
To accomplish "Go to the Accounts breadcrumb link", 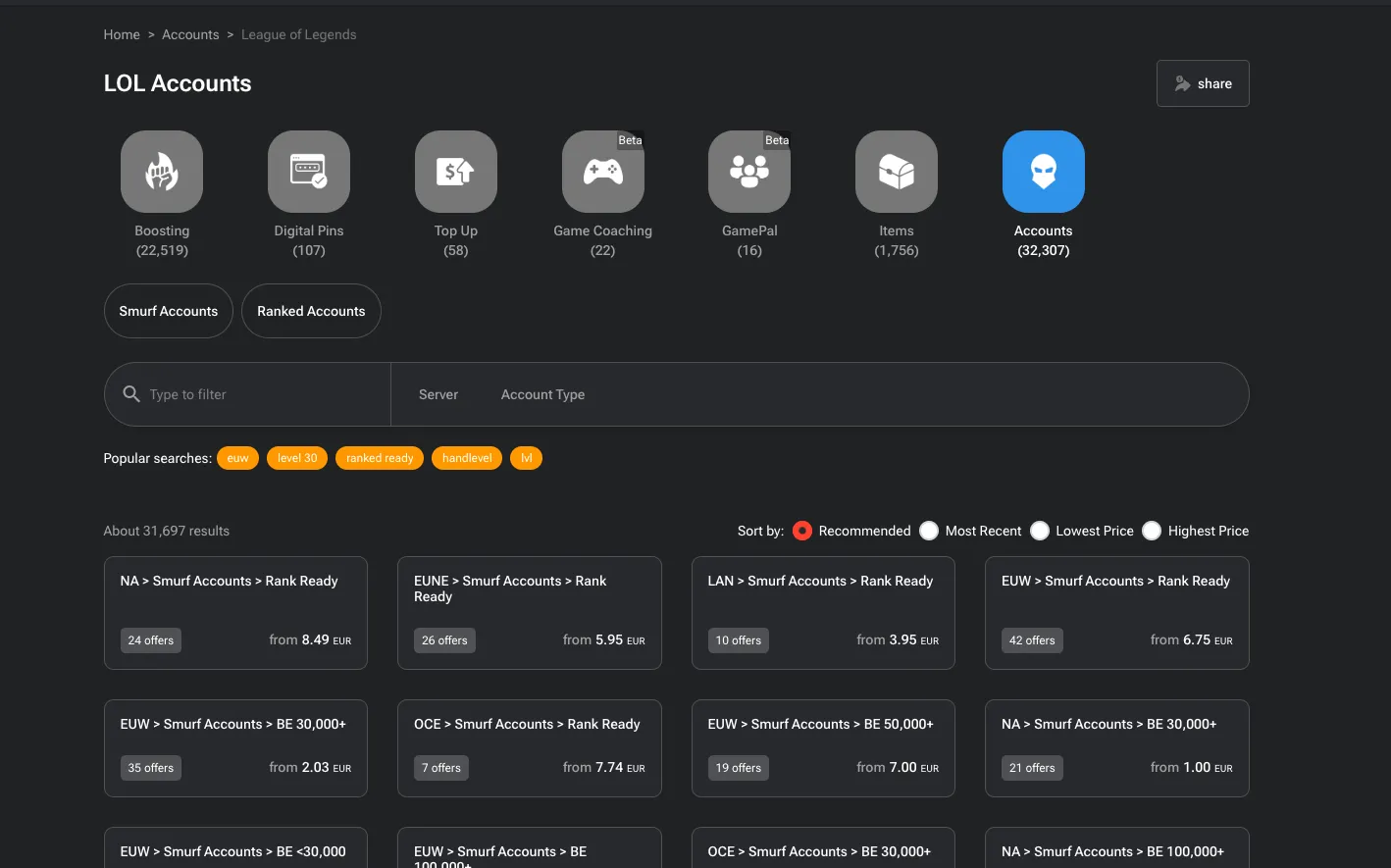I will click(190, 34).
